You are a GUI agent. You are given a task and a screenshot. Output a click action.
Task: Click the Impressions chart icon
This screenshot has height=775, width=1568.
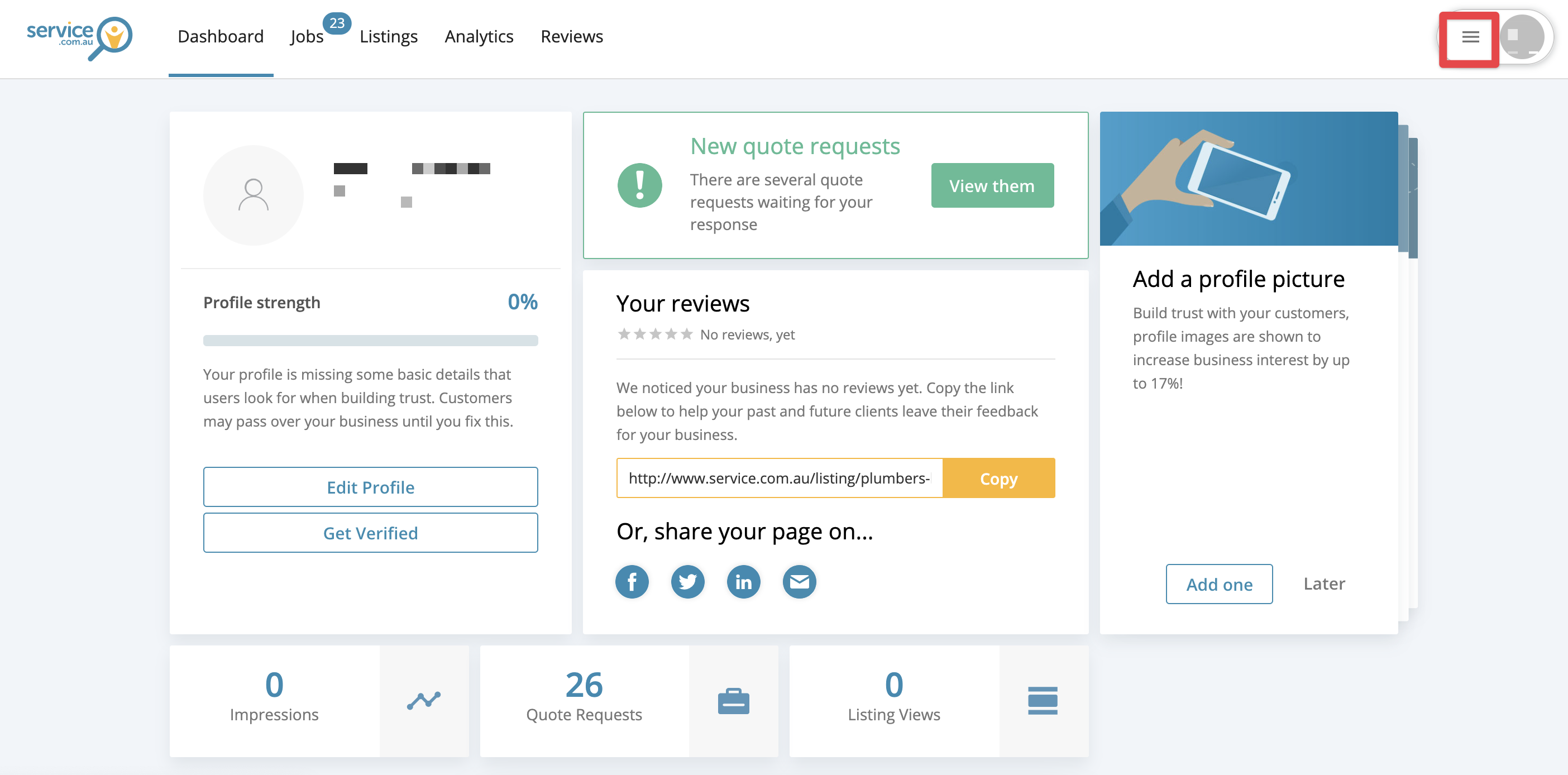click(x=424, y=701)
